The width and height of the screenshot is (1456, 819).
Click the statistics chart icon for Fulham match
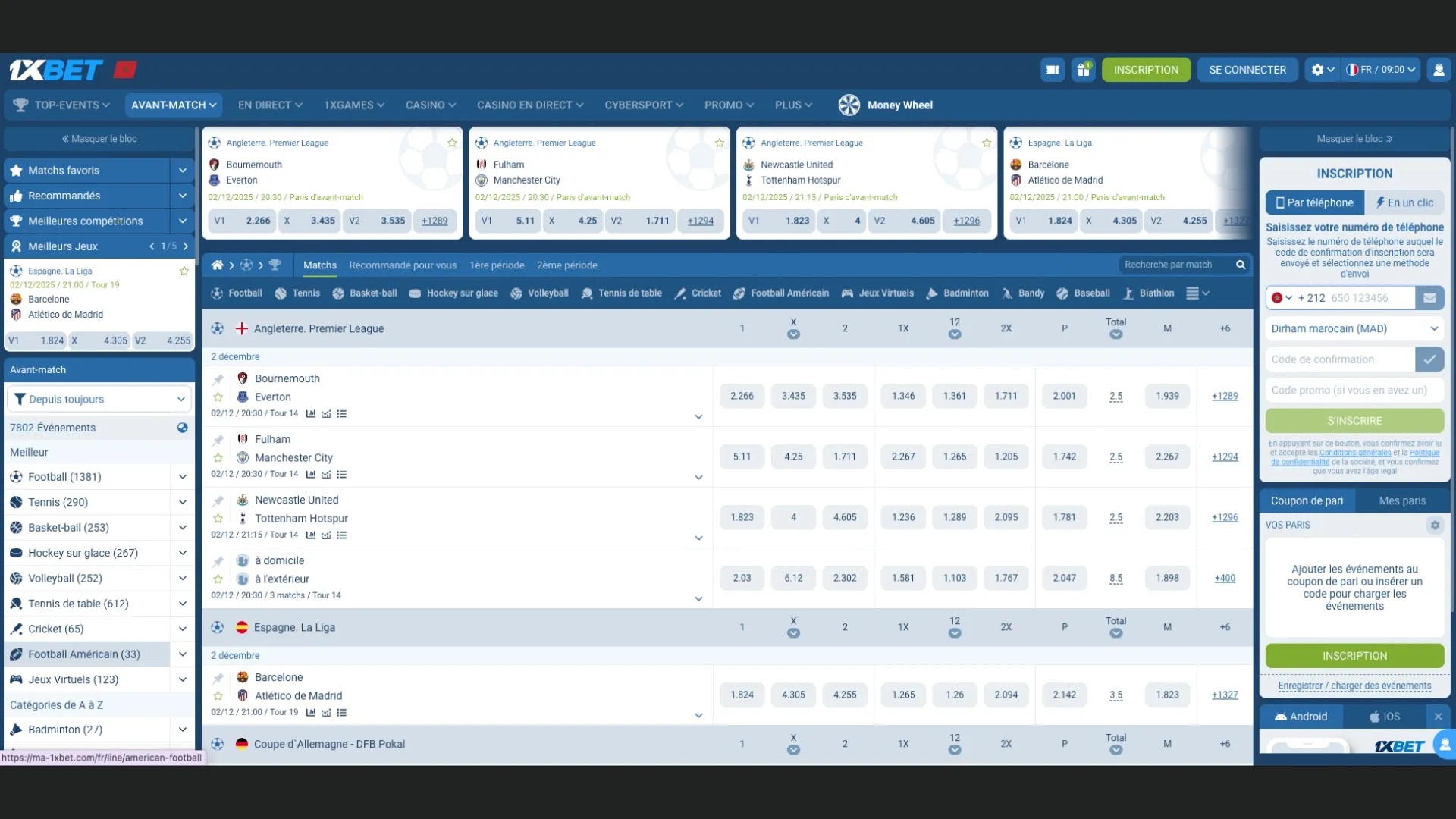(311, 475)
